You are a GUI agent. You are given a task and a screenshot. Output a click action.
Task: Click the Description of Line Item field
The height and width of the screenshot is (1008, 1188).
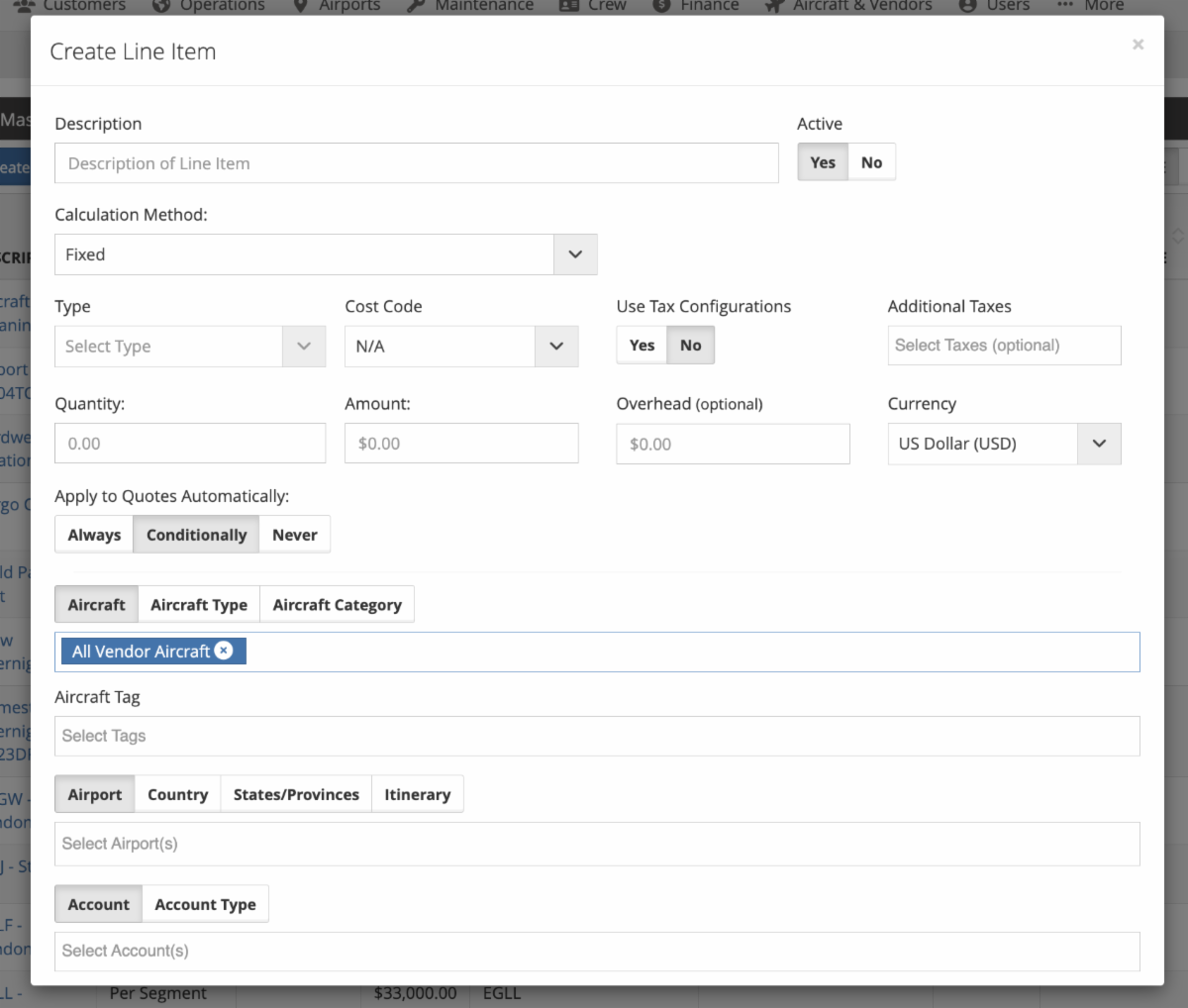(x=417, y=163)
